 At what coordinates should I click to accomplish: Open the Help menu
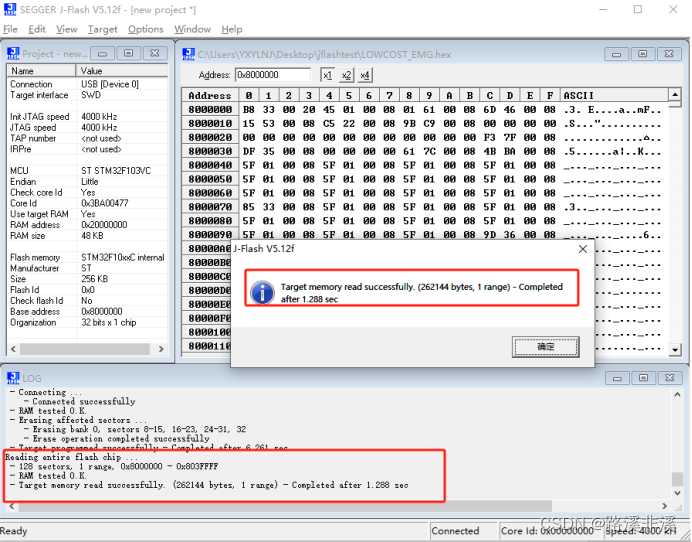pos(232,29)
